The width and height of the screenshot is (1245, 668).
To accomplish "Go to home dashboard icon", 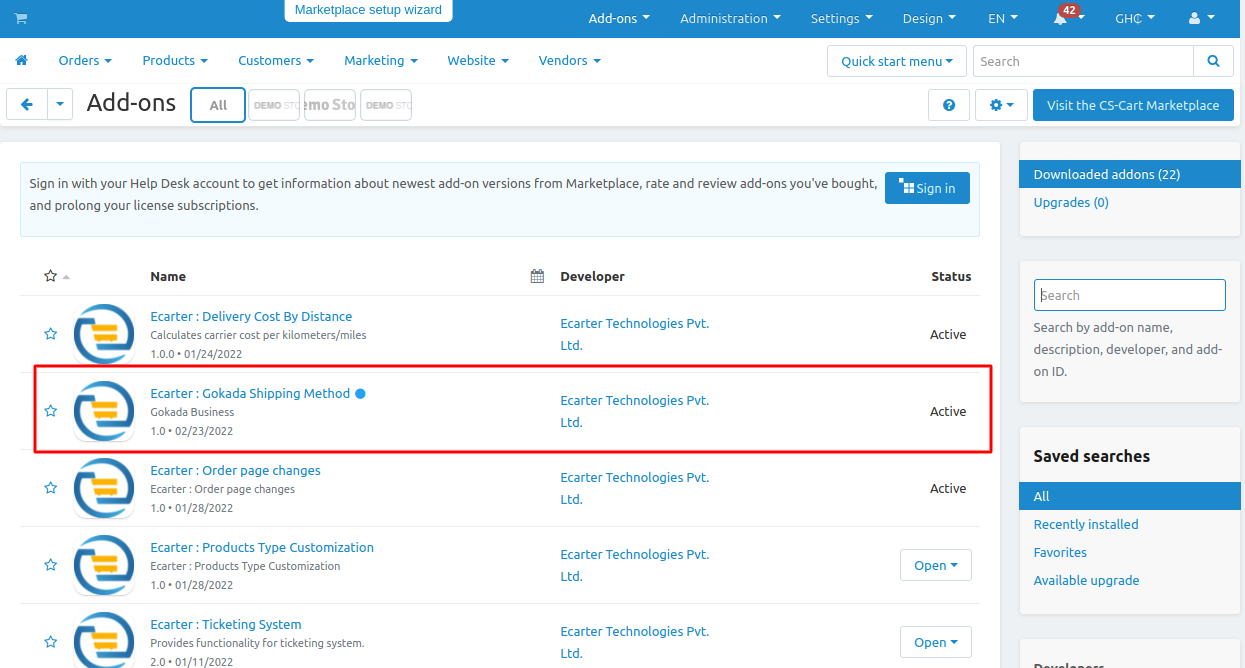I will point(21,60).
